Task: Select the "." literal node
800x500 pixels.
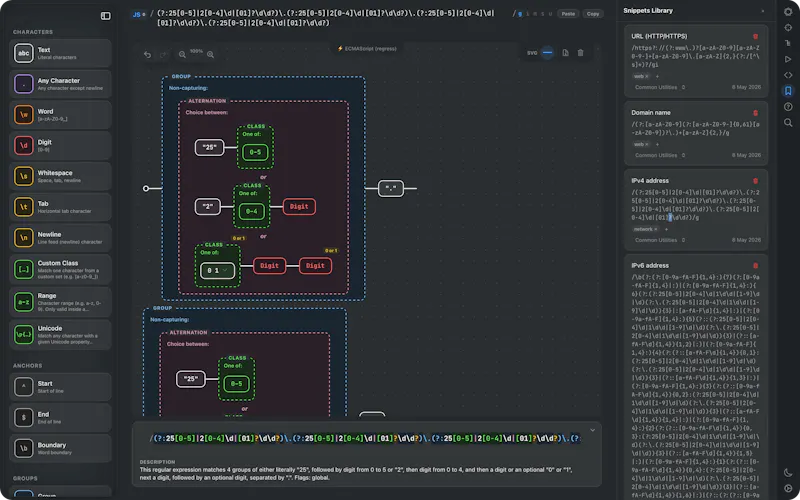Action: pos(391,188)
